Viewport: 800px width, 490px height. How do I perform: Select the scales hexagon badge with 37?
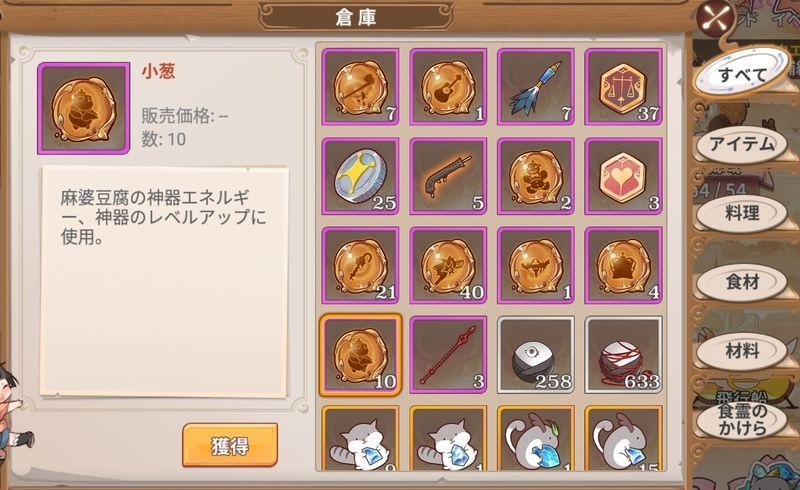[x=623, y=87]
